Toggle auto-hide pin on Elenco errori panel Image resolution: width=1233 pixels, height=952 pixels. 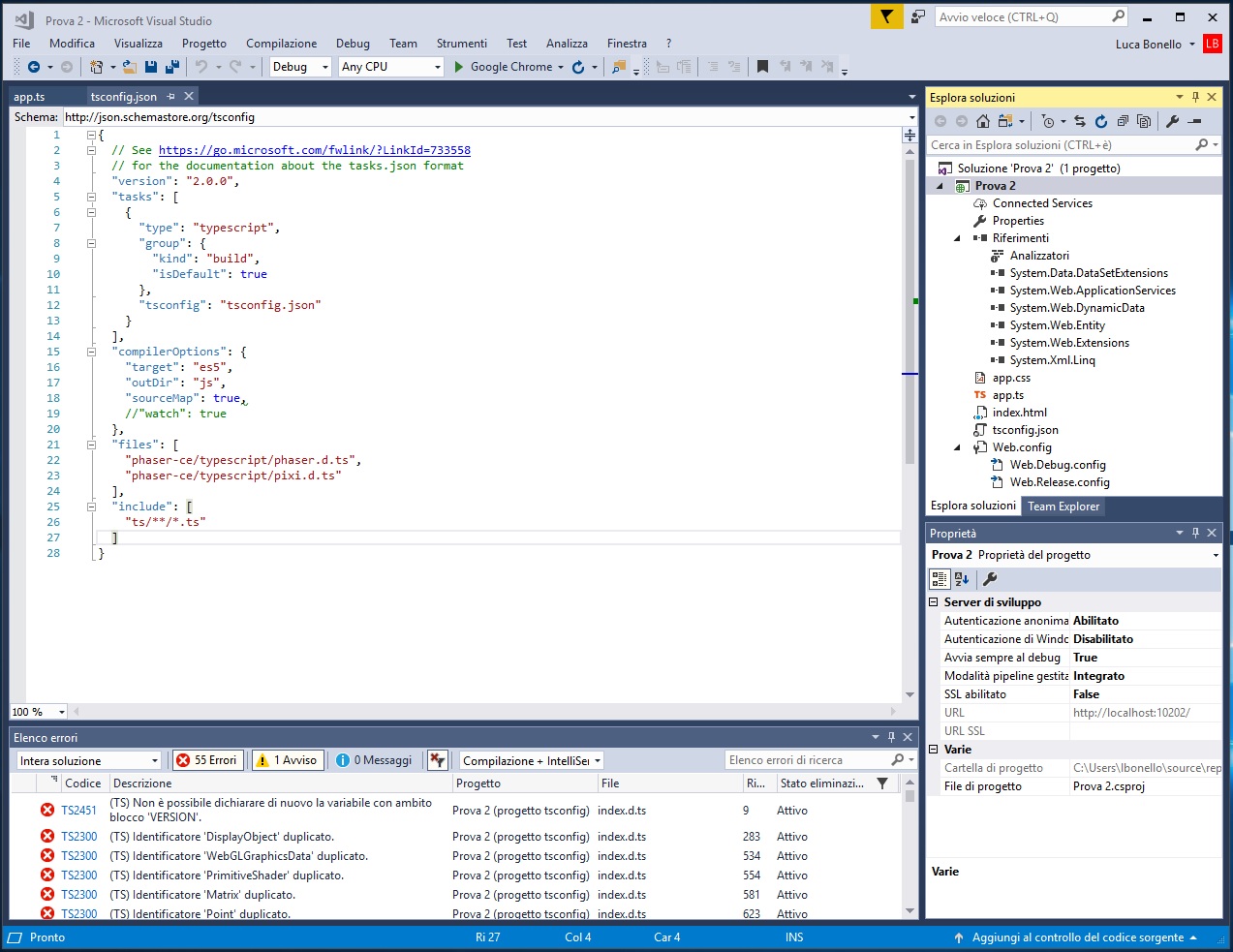891,737
